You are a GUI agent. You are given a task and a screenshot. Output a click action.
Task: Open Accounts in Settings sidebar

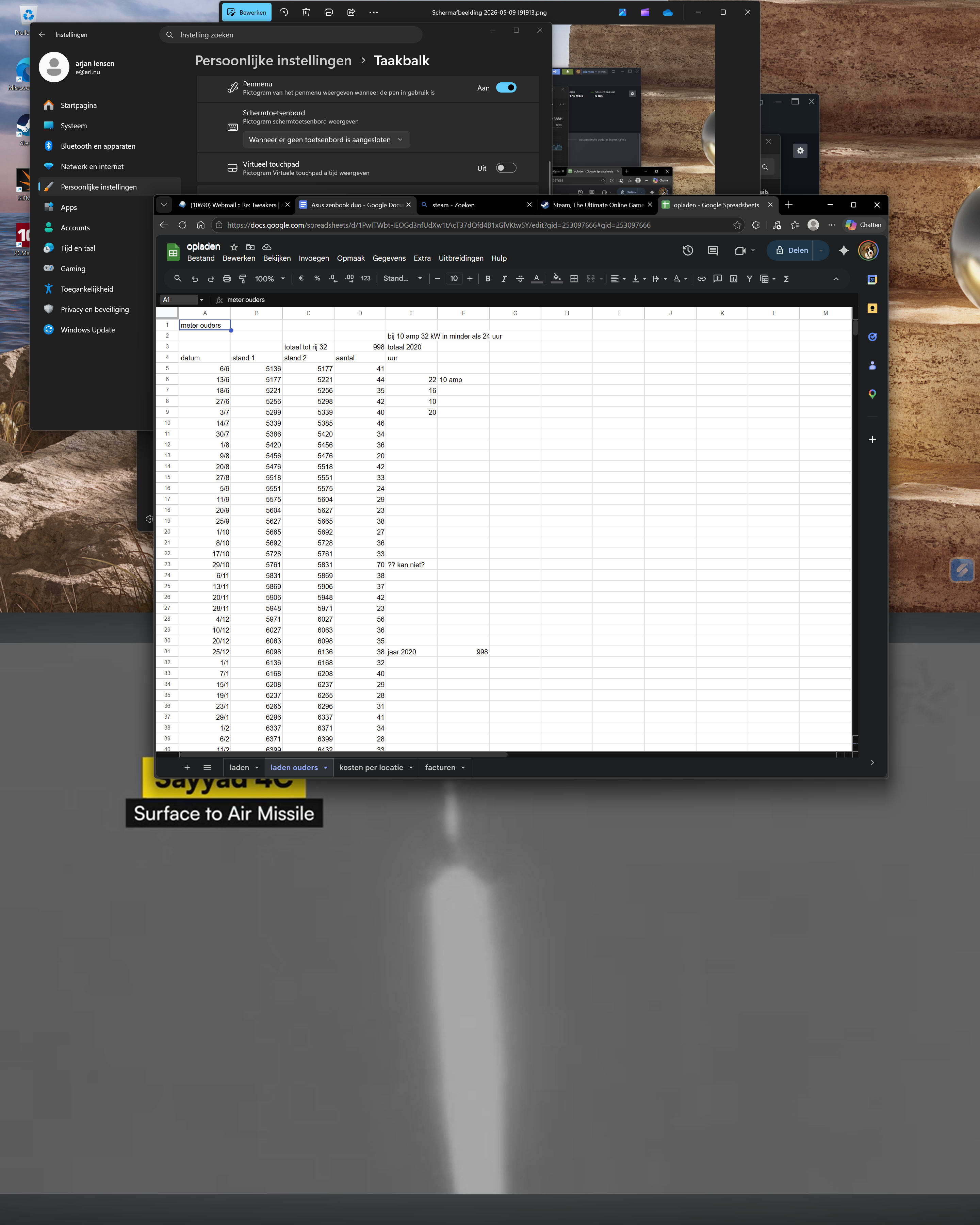(x=75, y=228)
